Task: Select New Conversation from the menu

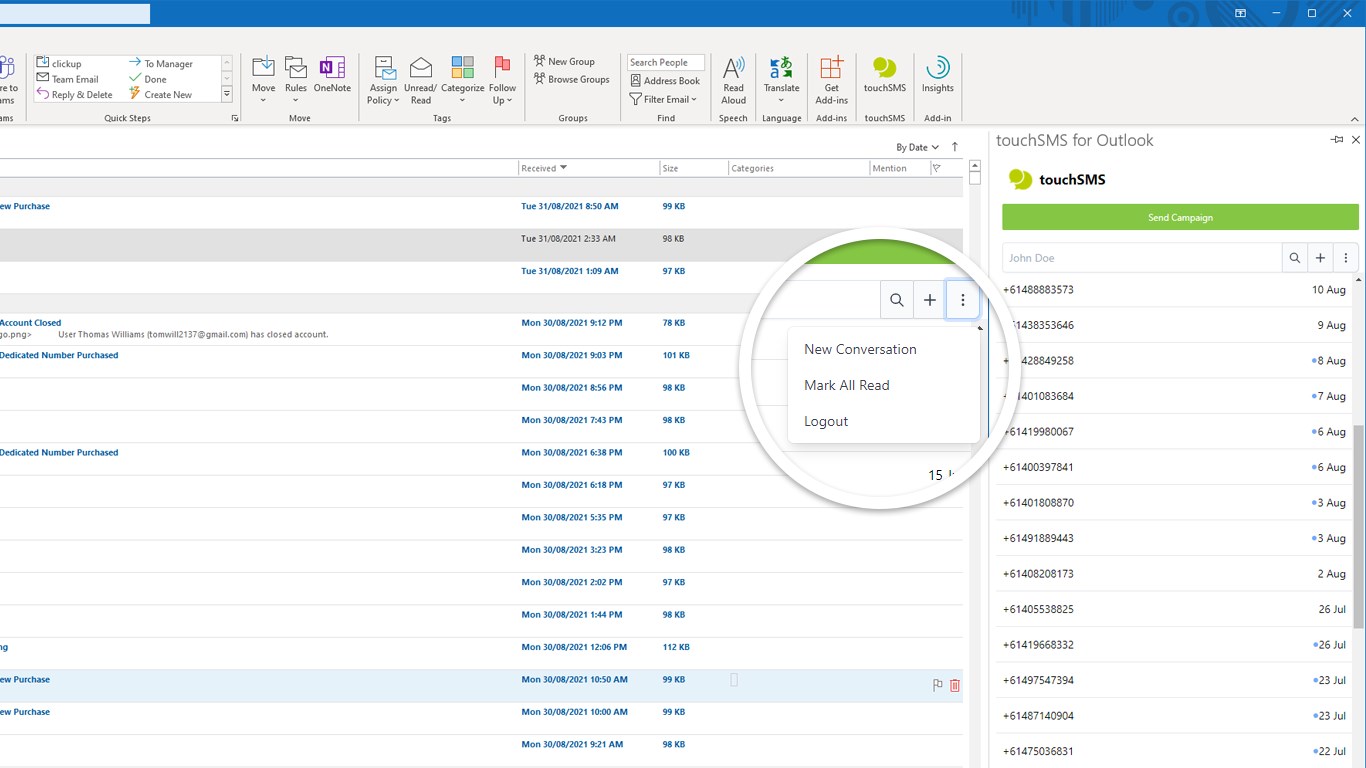Action: click(860, 349)
